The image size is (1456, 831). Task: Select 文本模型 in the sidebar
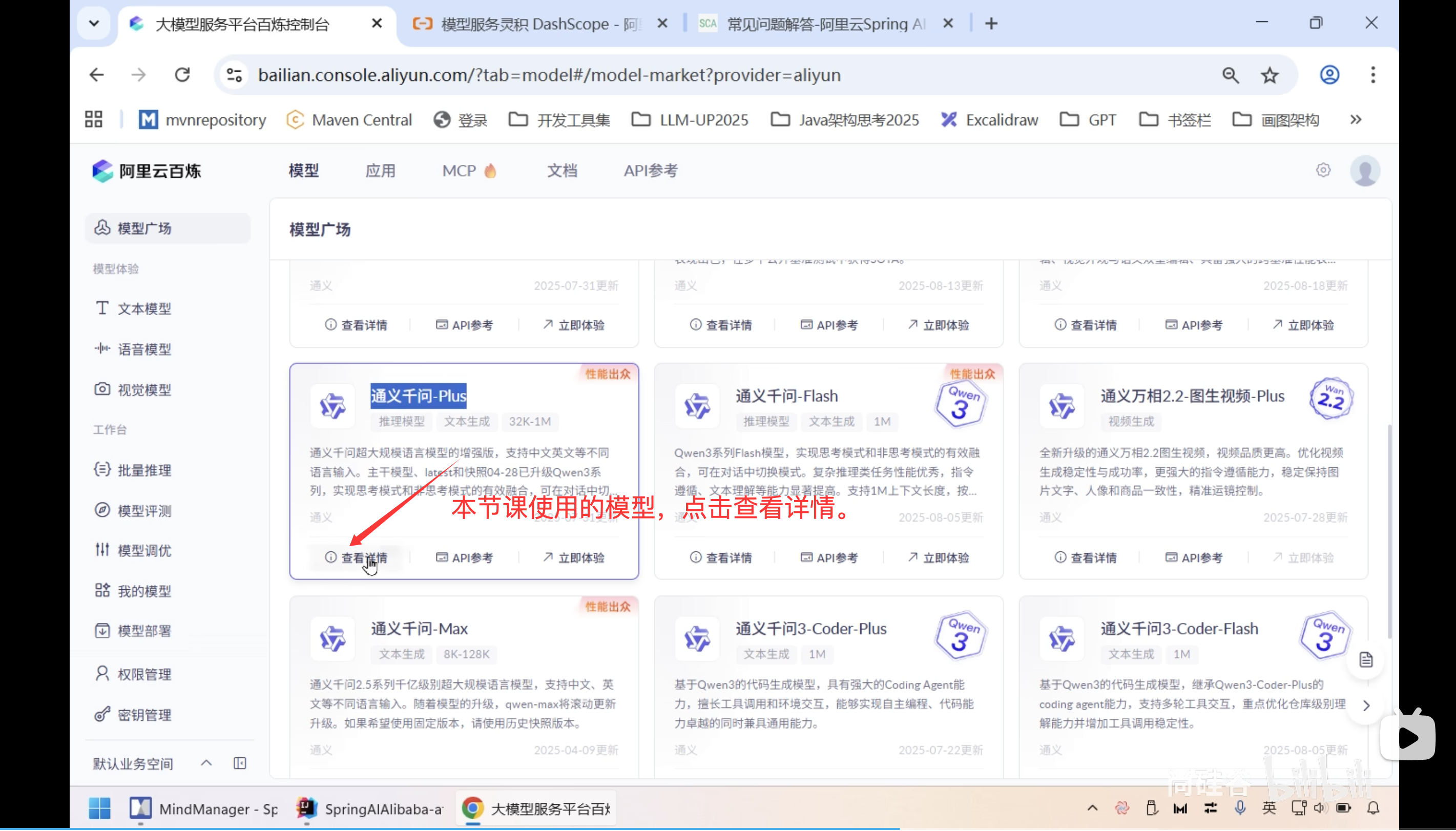[x=144, y=308]
